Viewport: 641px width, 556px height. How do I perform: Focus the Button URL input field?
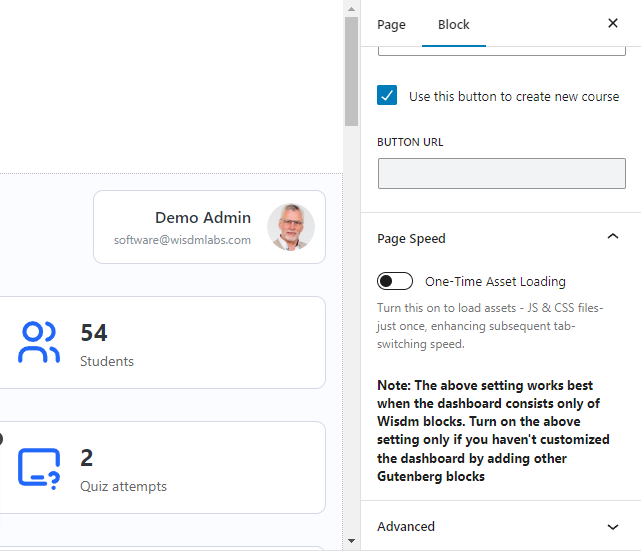[x=501, y=173]
